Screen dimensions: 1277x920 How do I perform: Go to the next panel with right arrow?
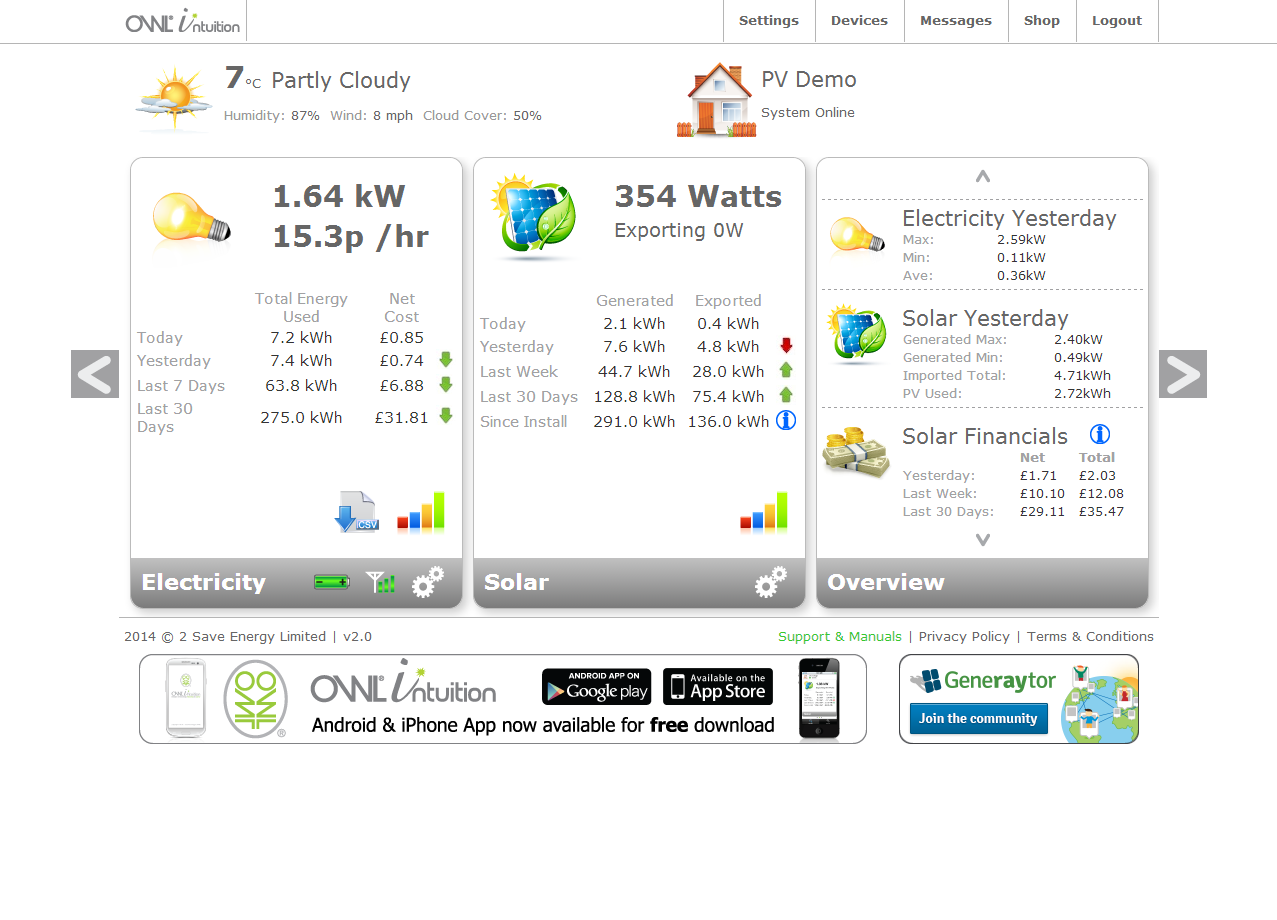click(x=1182, y=374)
